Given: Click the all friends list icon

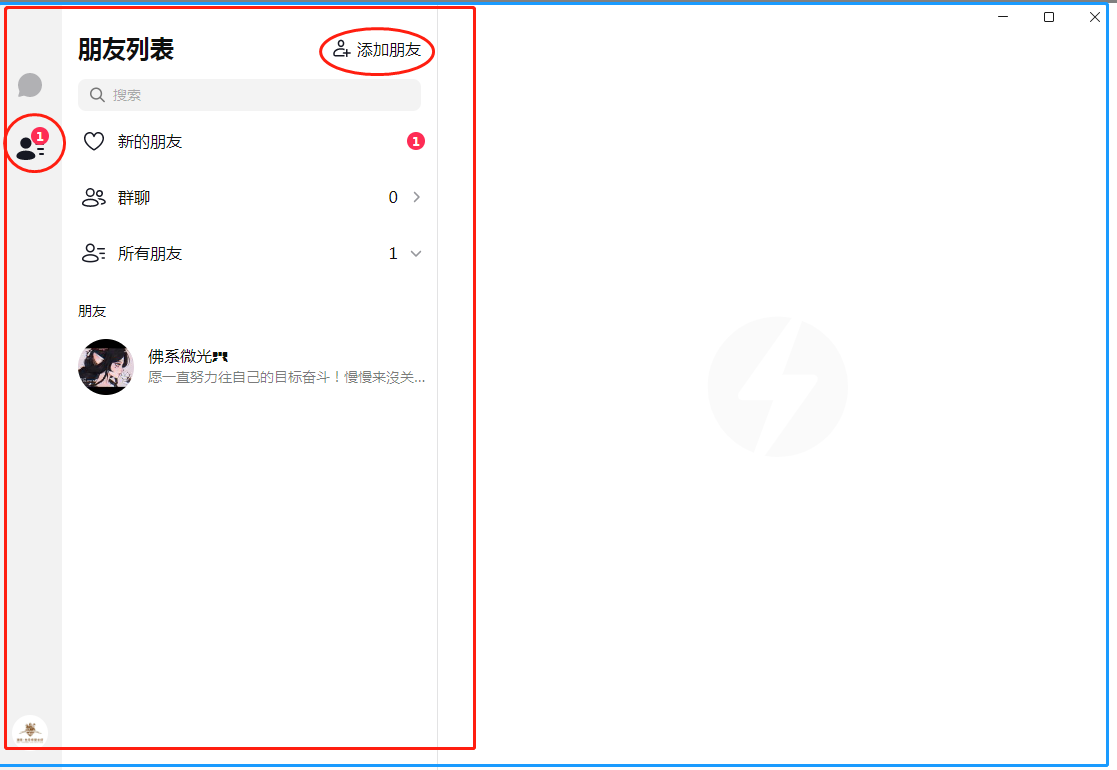Looking at the screenshot, I should [94, 254].
